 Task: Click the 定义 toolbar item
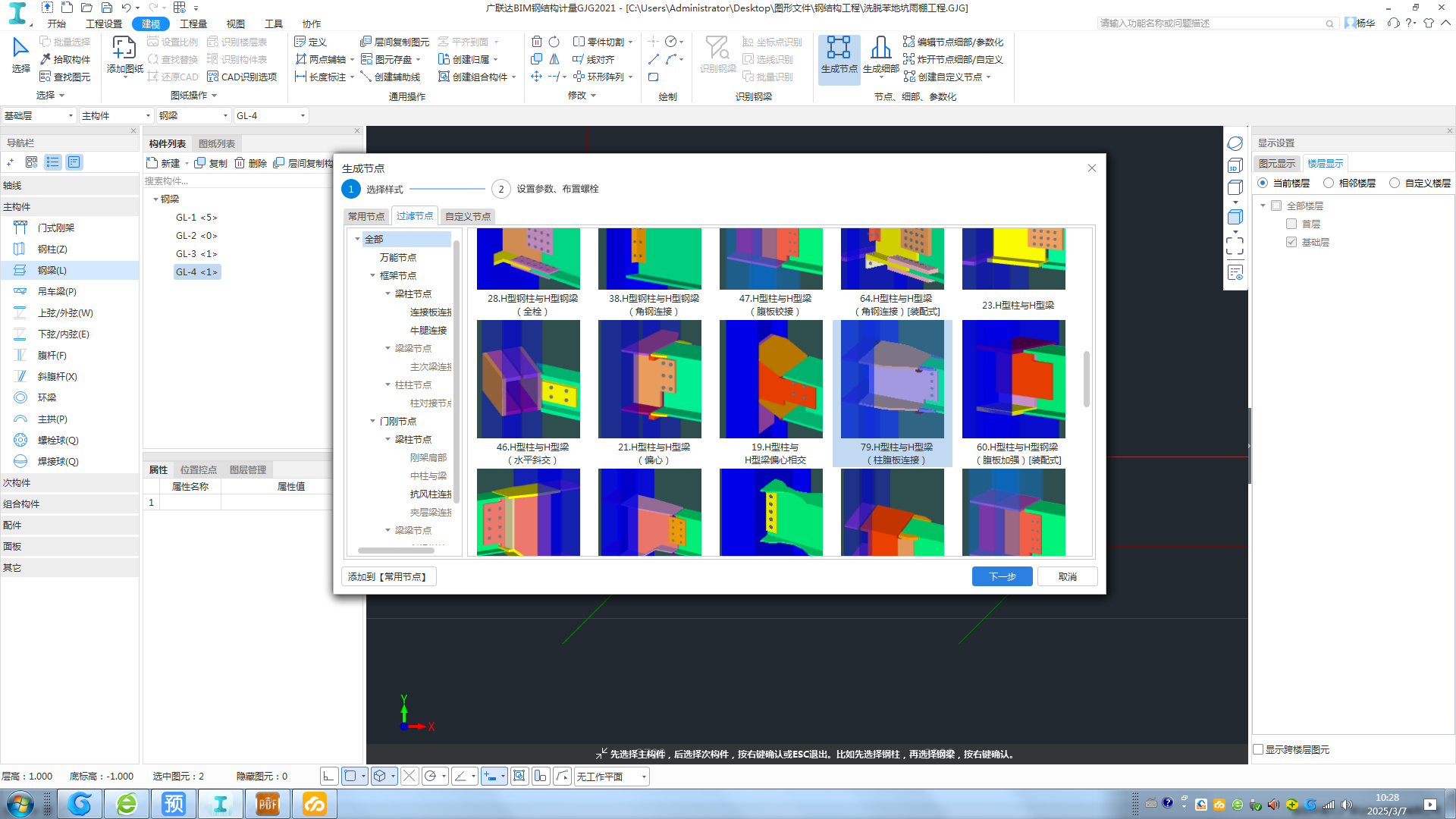pyautogui.click(x=311, y=42)
